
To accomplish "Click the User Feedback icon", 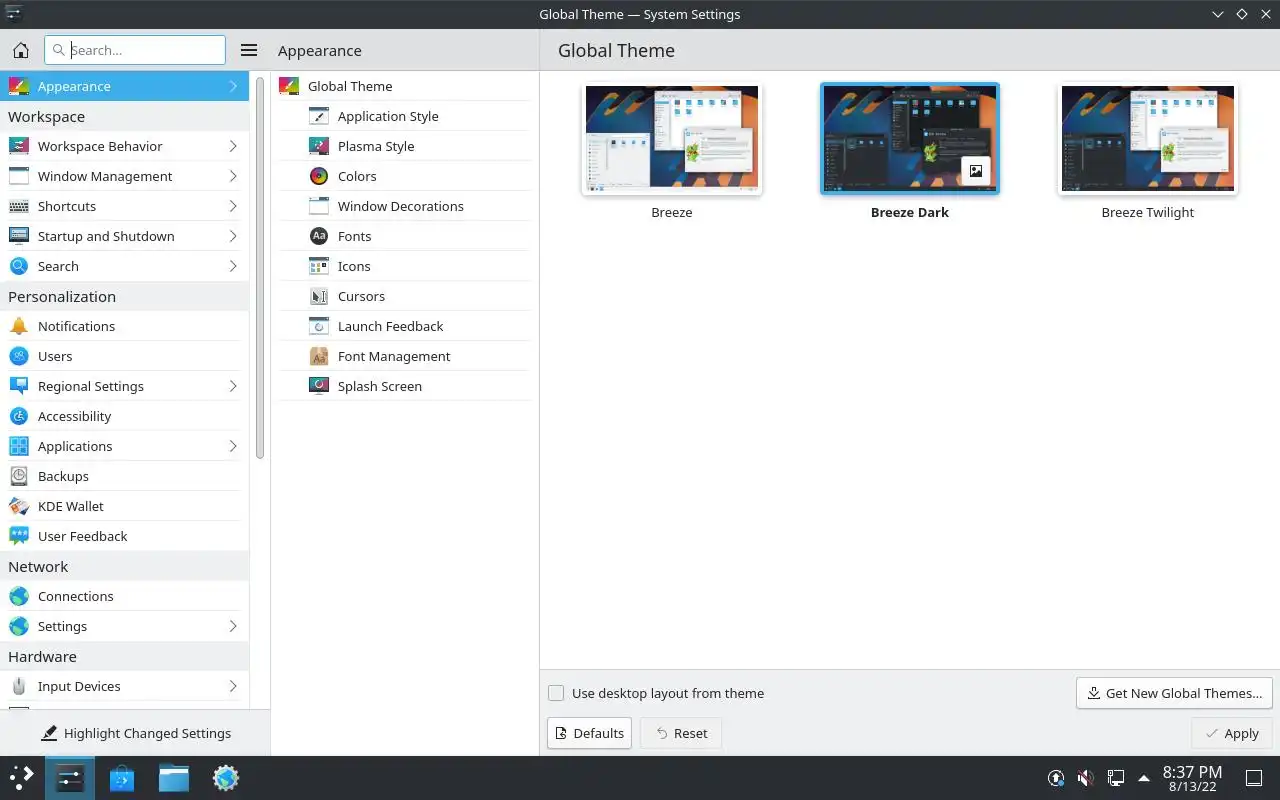I will pos(19,536).
